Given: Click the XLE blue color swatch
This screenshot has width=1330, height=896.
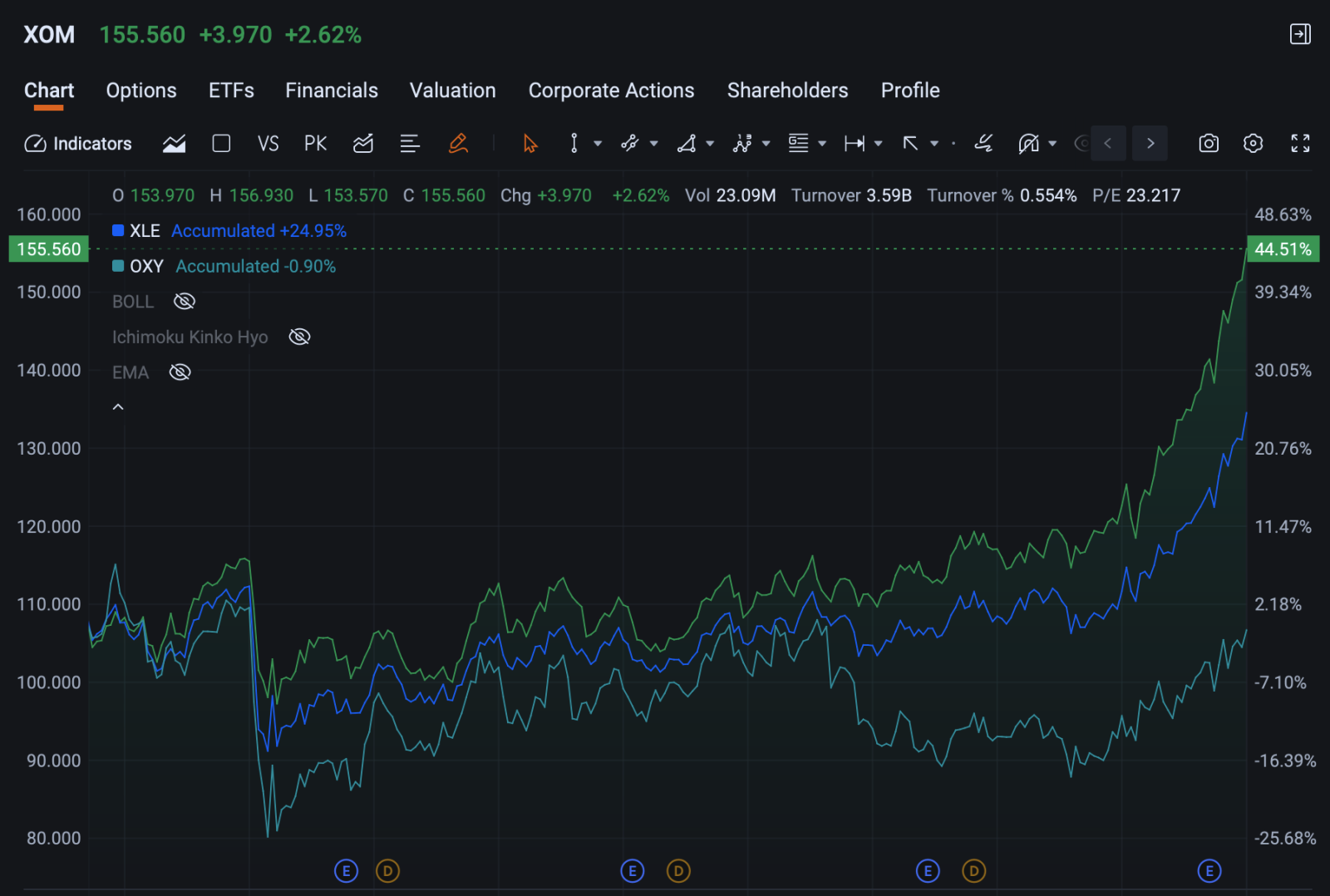Looking at the screenshot, I should pyautogui.click(x=118, y=230).
